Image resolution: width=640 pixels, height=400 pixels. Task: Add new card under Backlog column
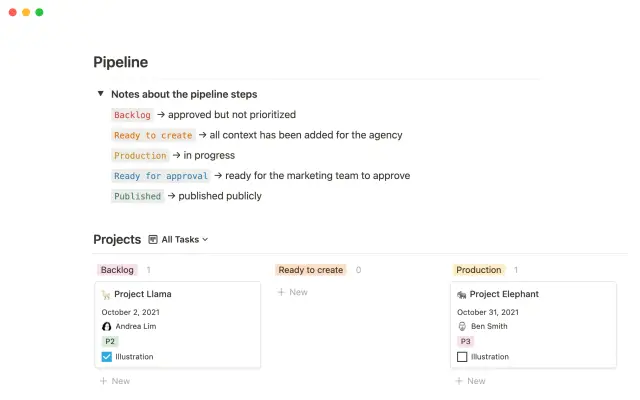[115, 381]
